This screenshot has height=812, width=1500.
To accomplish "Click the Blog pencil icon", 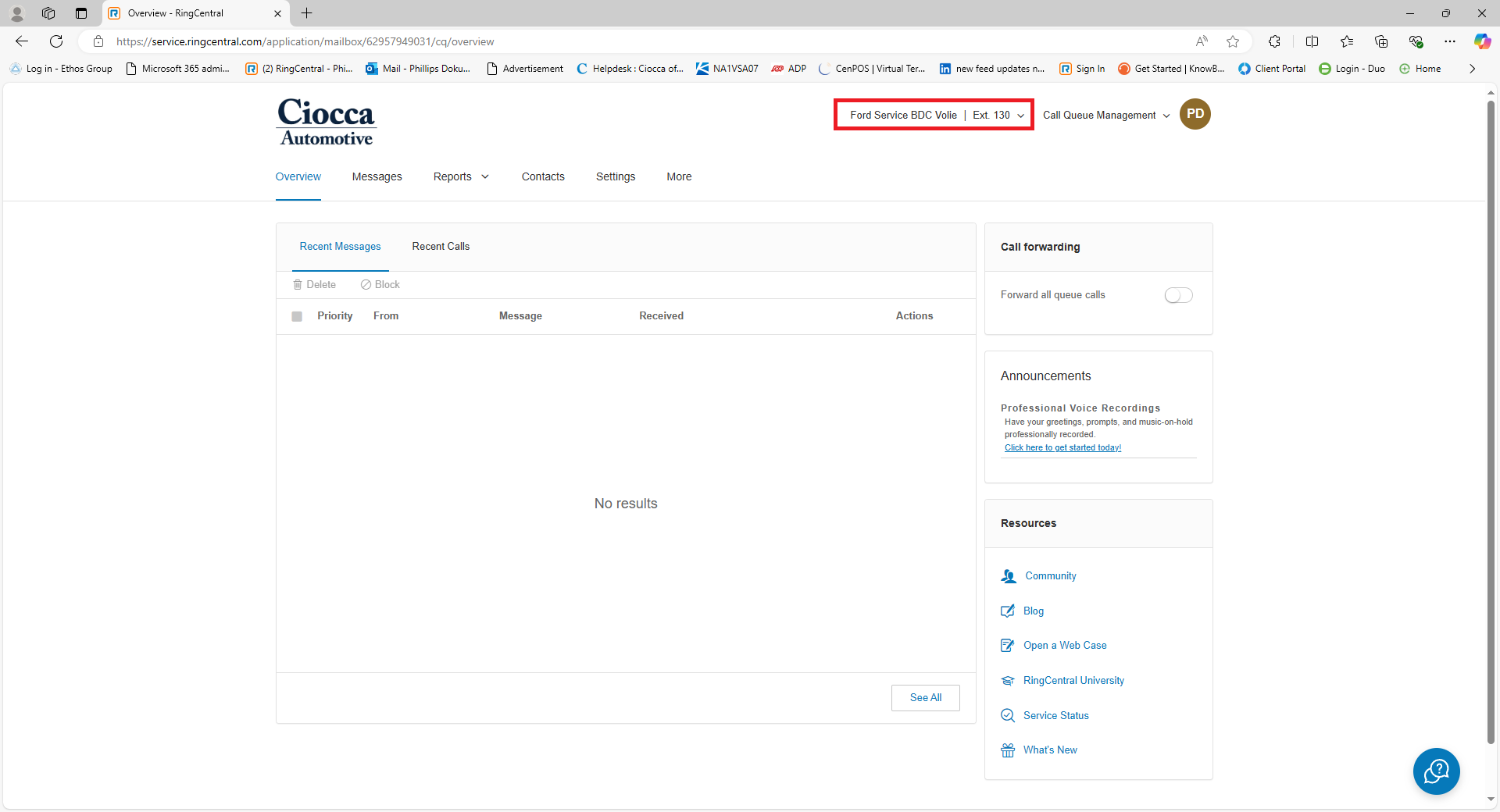I will pyautogui.click(x=1008, y=611).
